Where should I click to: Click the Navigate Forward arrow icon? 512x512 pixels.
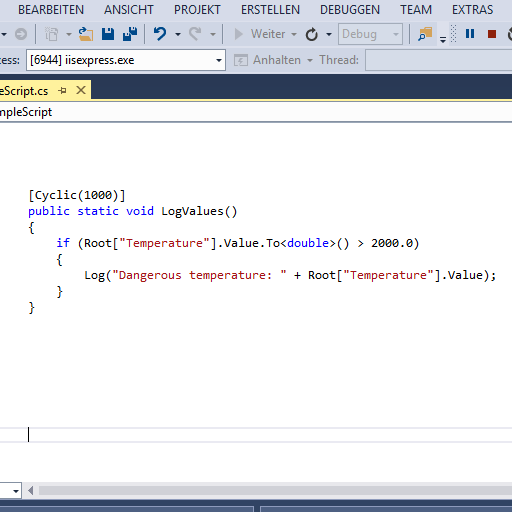[21, 34]
